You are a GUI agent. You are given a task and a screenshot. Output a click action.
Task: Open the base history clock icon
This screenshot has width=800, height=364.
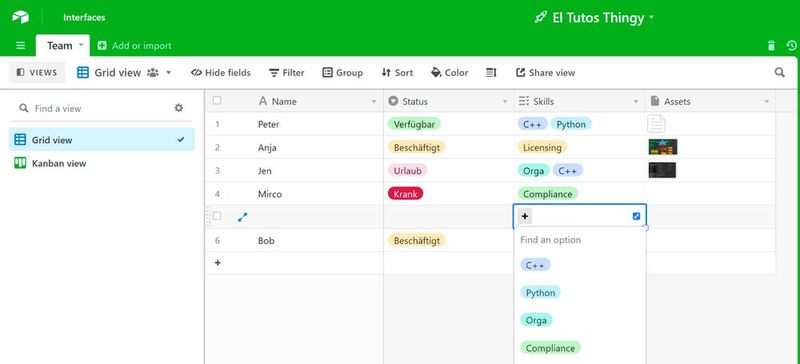pos(791,45)
